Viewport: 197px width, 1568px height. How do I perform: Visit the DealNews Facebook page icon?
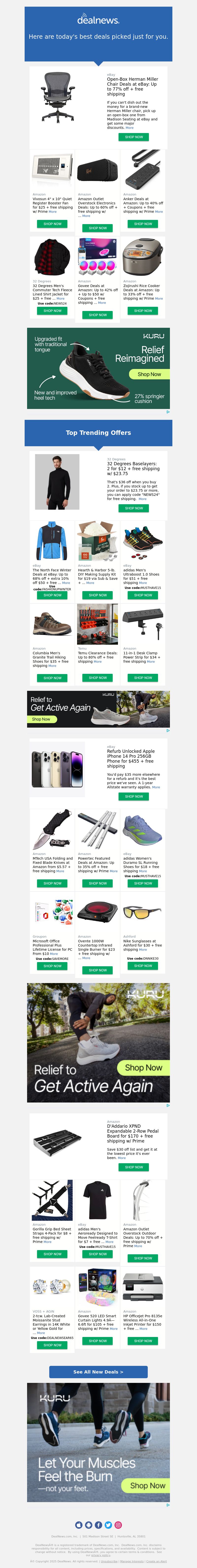(x=98, y=1525)
